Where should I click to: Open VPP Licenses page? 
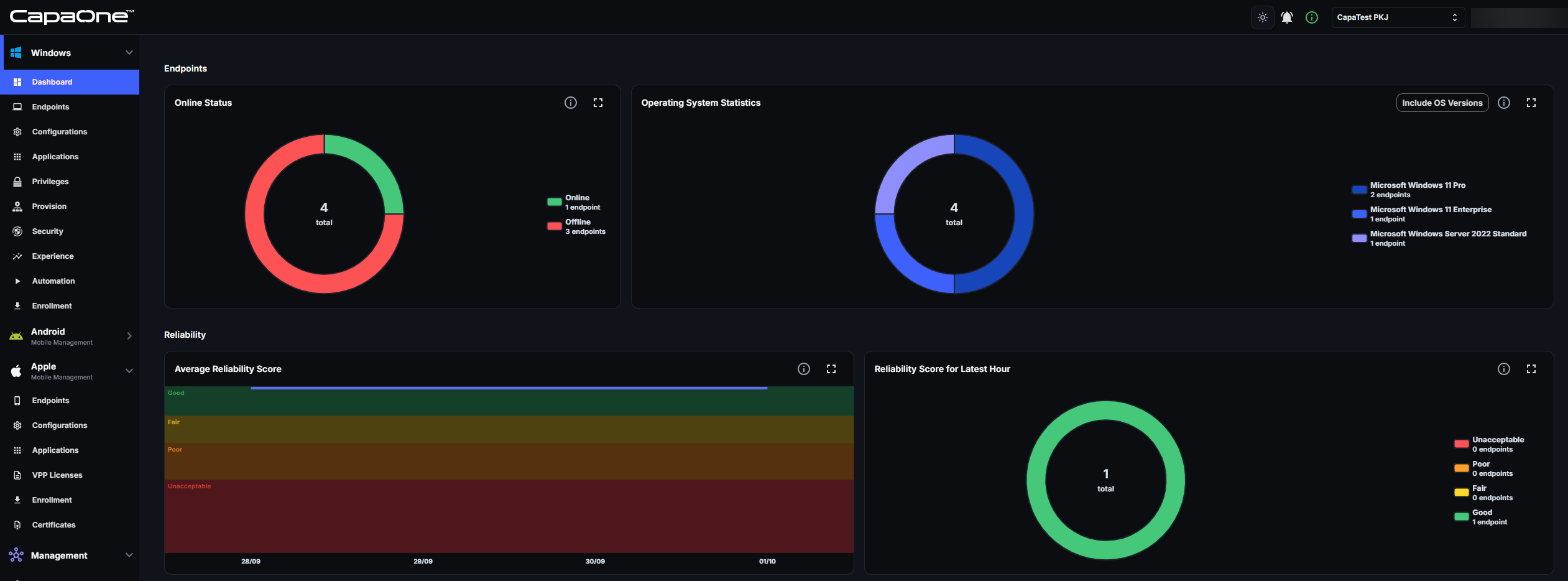pos(70,475)
